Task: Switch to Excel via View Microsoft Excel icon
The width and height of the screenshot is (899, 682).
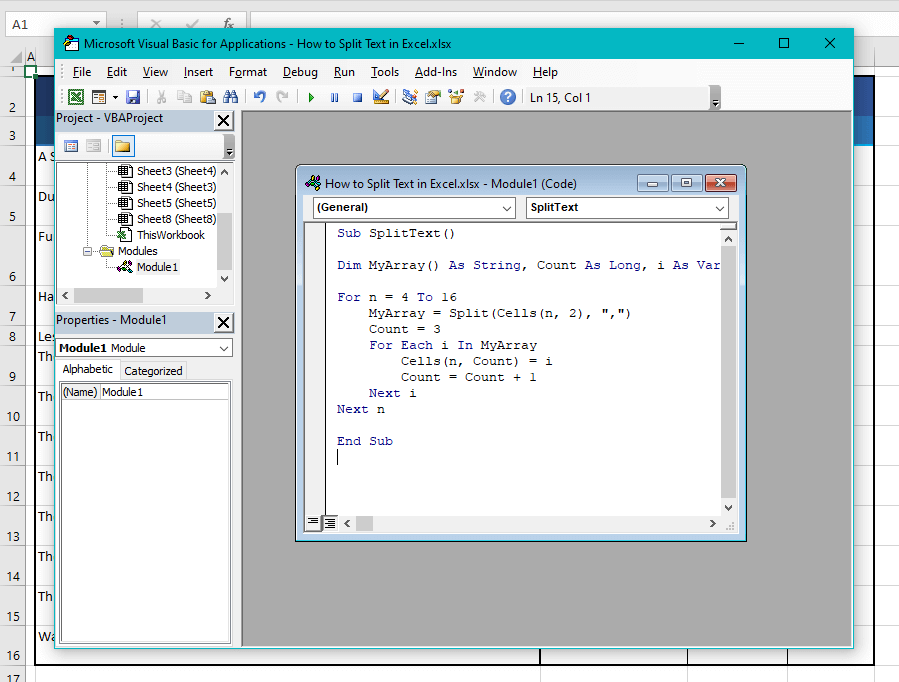Action: point(76,97)
